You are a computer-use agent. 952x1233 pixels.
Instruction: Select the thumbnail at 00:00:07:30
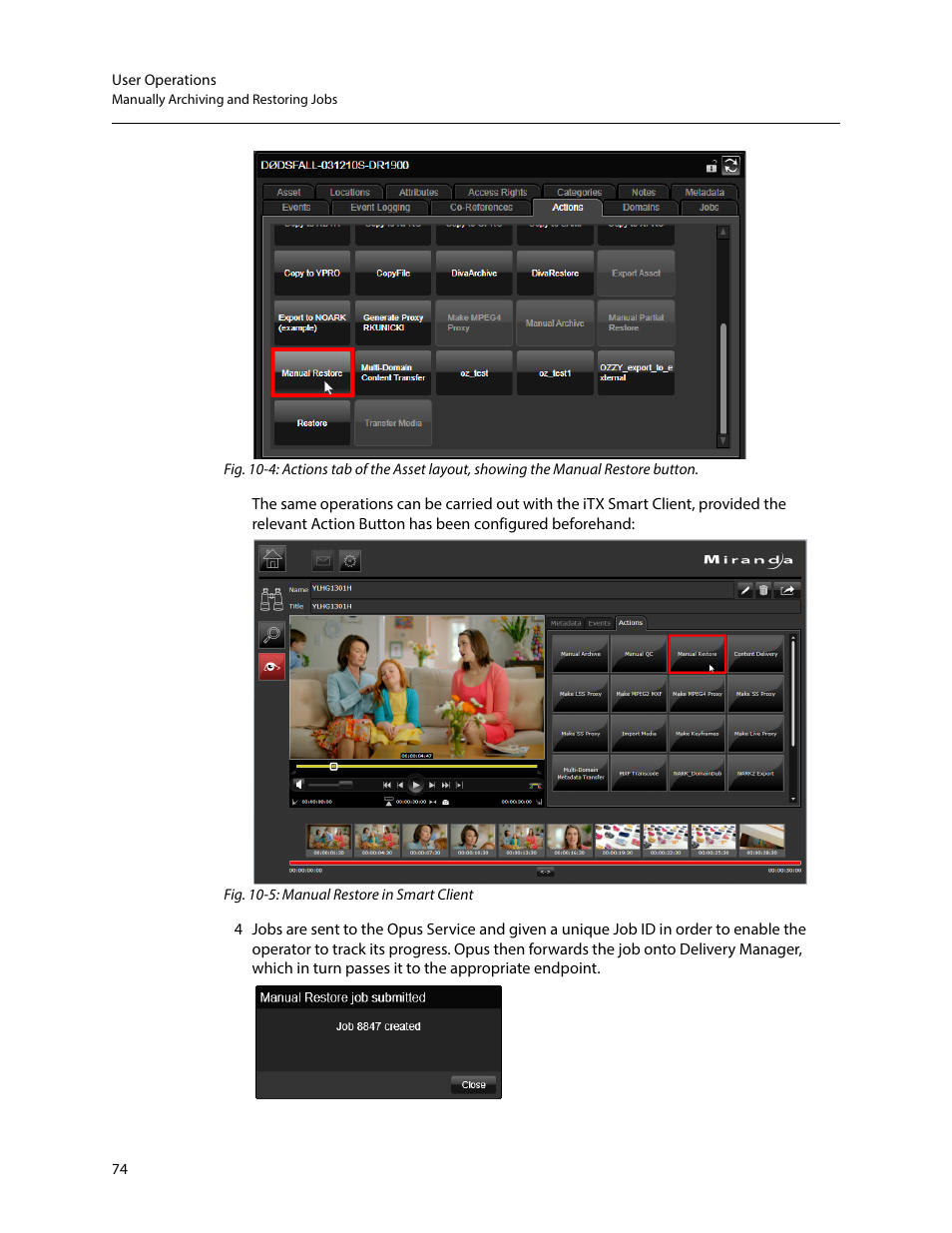425,841
